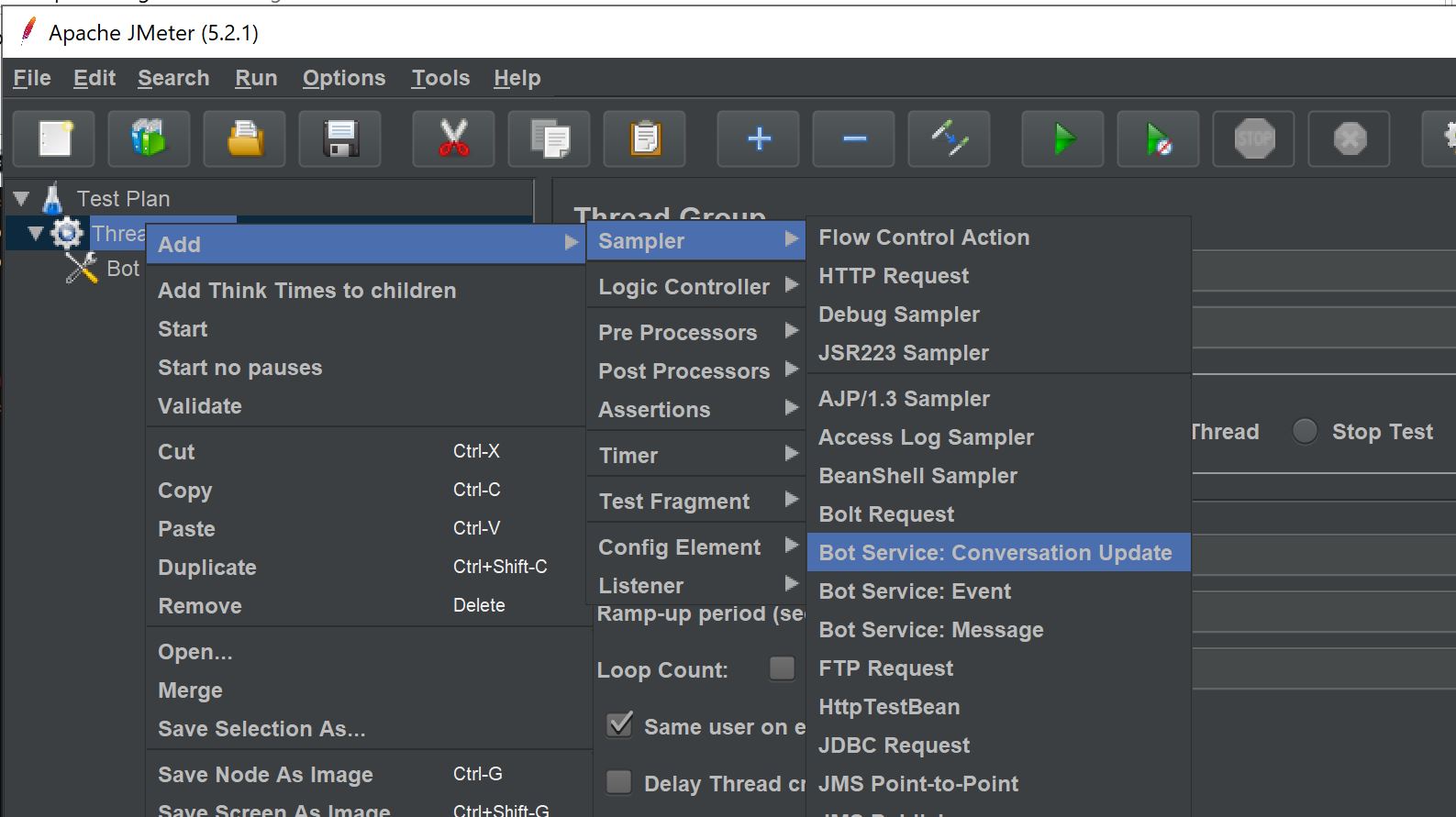Click the Copy toolbar icon
Image resolution: width=1456 pixels, height=817 pixels.
[x=550, y=139]
